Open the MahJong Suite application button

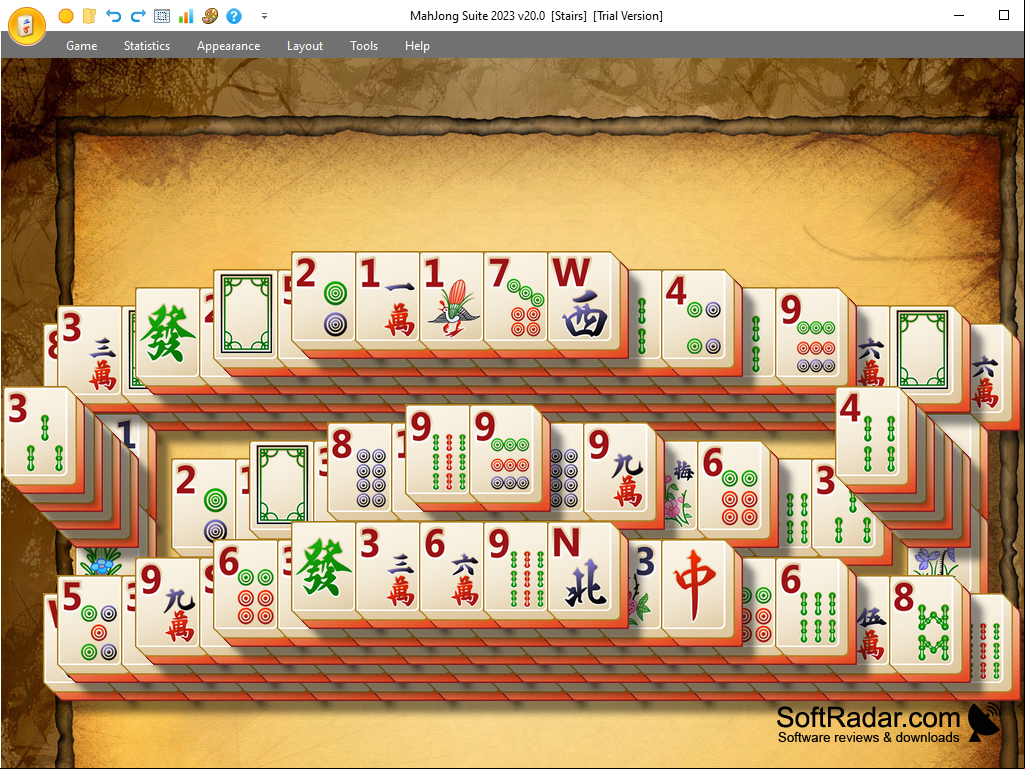pyautogui.click(x=27, y=25)
